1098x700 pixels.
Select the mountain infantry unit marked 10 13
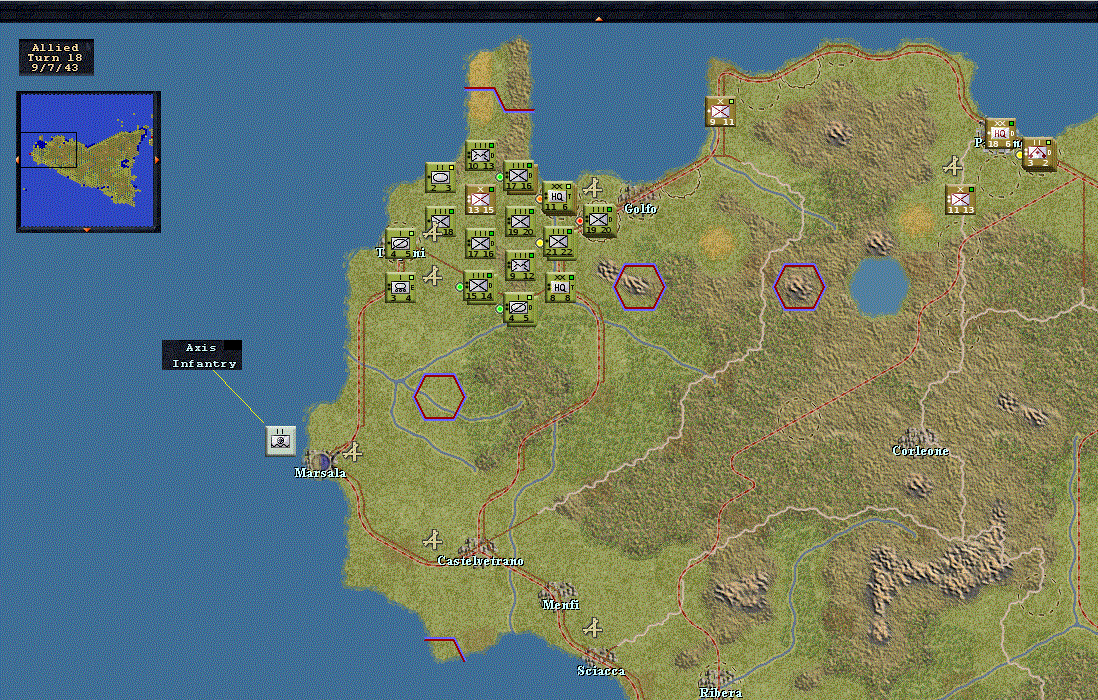click(481, 155)
